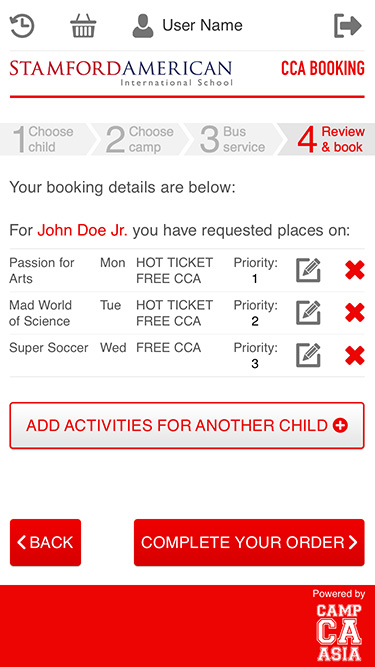Add activities for another child
This screenshot has height=667, width=375.
click(187, 425)
